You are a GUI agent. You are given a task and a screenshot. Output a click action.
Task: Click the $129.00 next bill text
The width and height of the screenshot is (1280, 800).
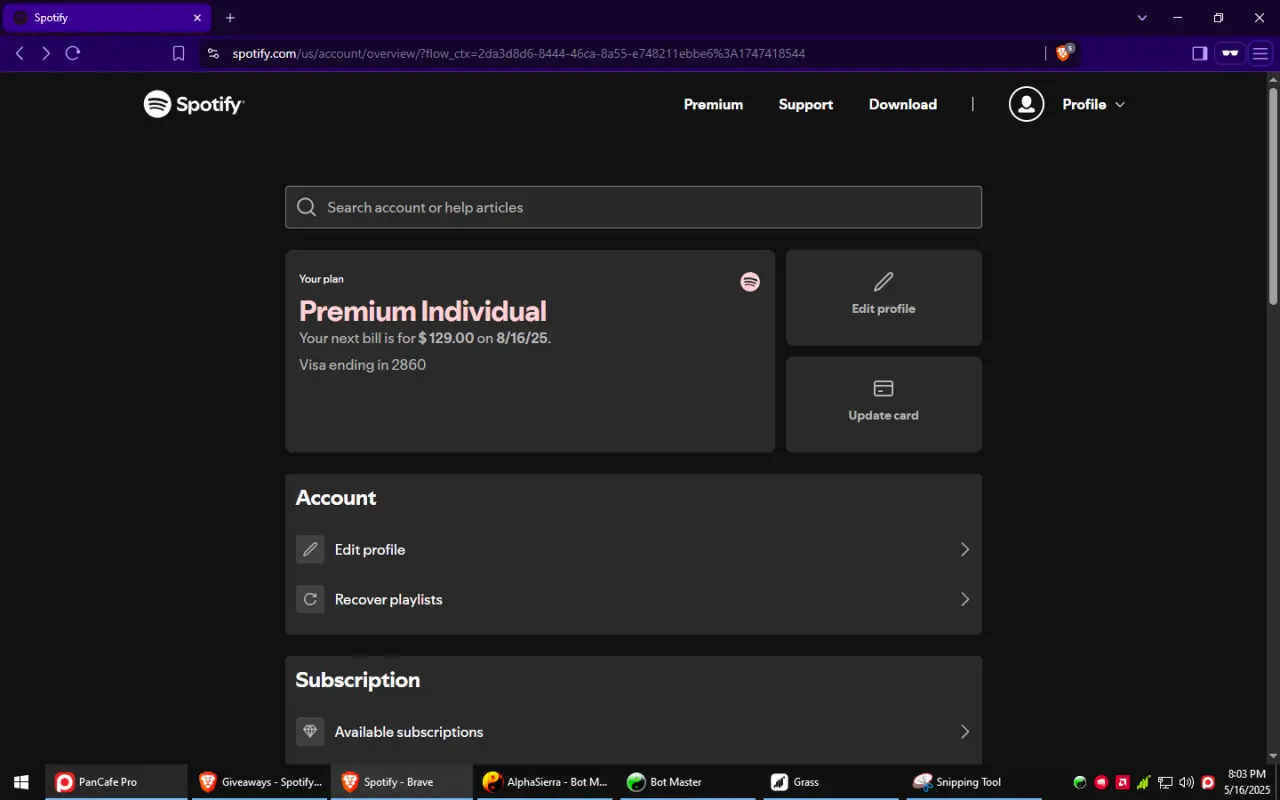tap(446, 338)
